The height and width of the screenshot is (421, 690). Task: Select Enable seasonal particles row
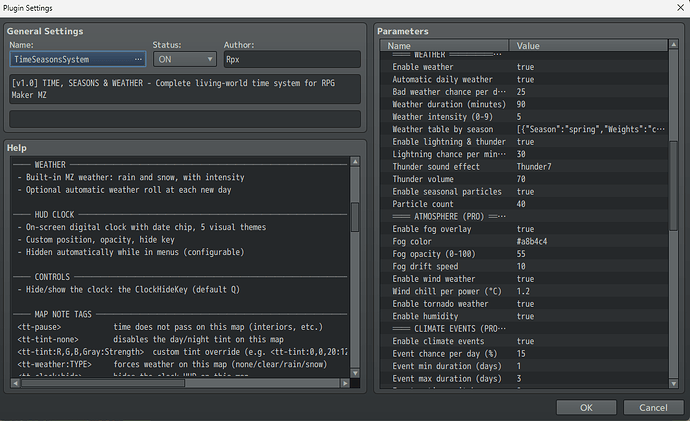point(524,191)
